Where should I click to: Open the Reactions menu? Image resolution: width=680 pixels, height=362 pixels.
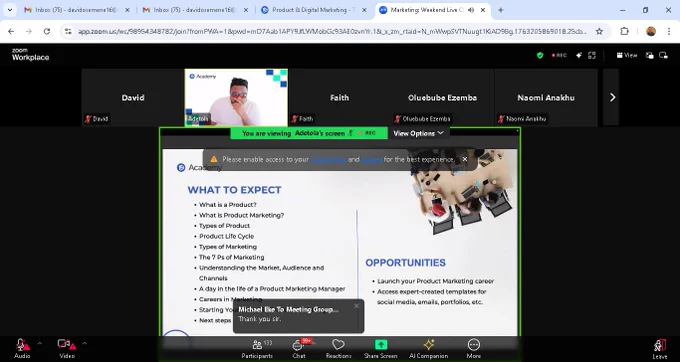point(338,349)
